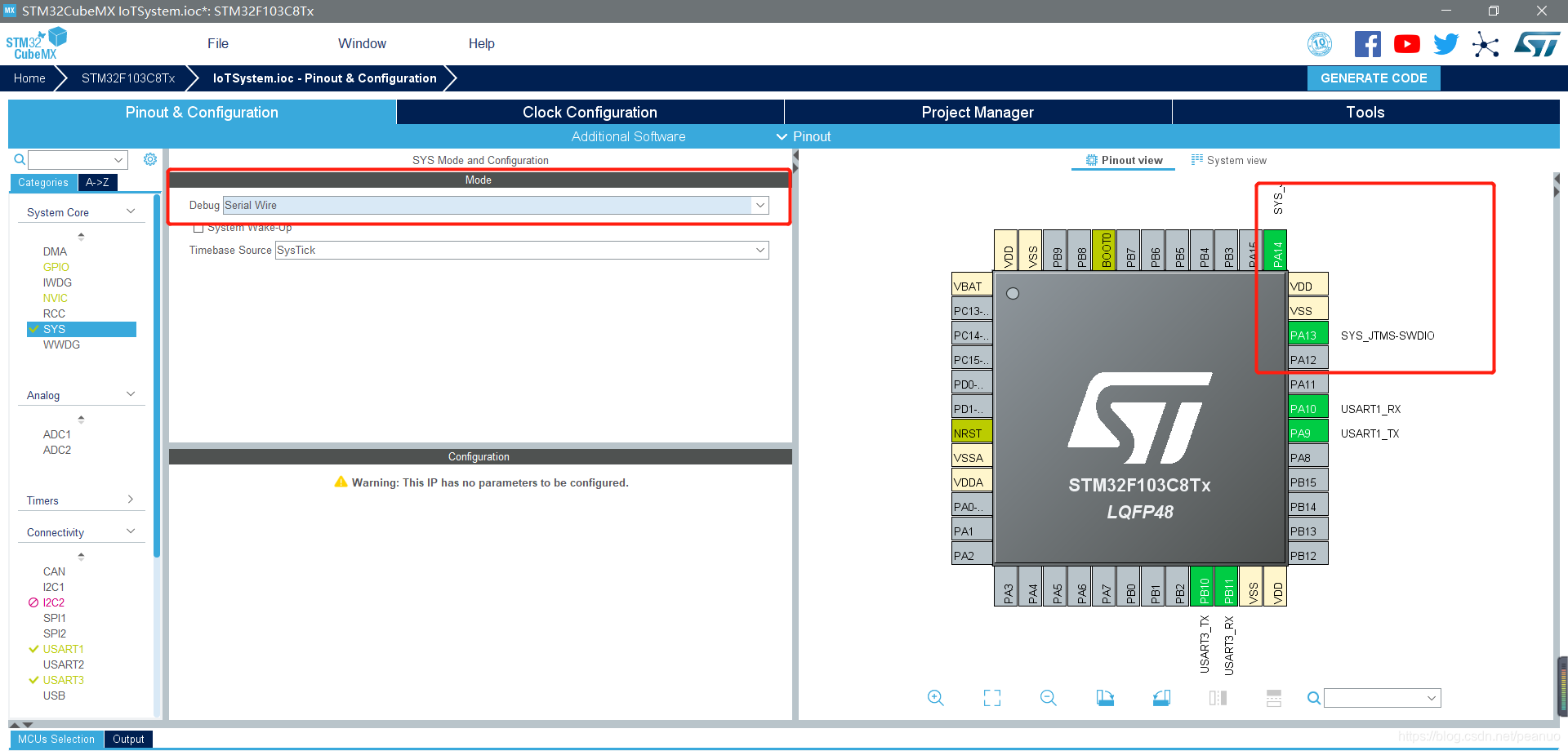Viewport: 1568px width, 751px height.
Task: Fit the chip view to the window
Action: click(992, 698)
